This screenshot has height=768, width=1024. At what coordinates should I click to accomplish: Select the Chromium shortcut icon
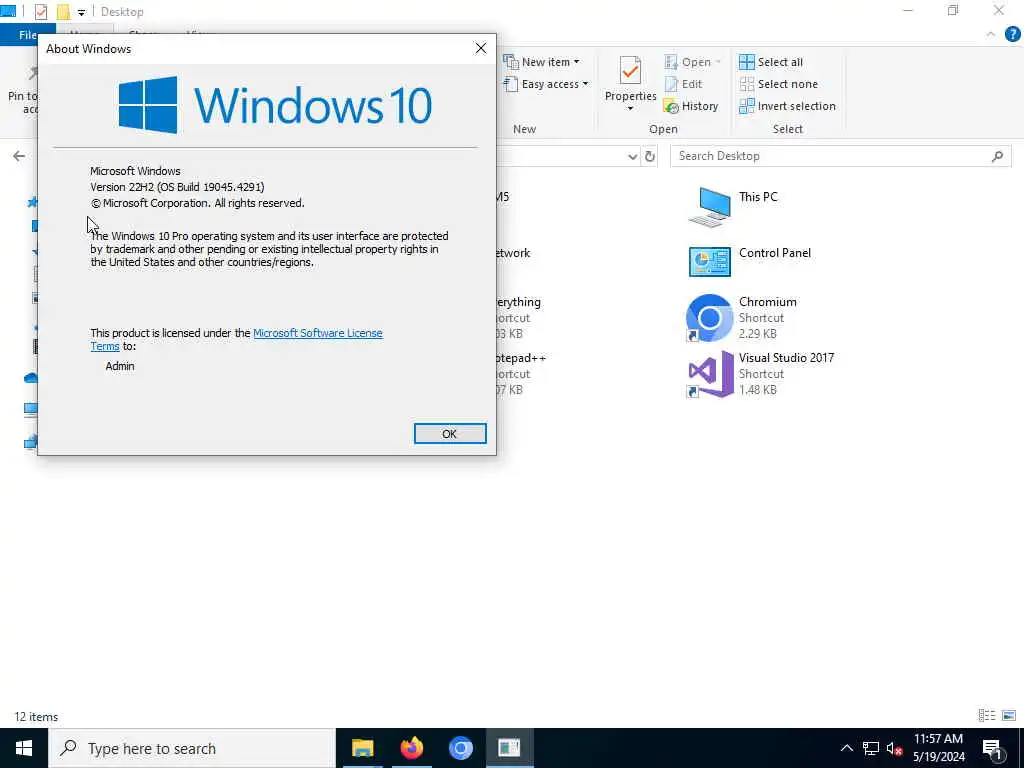(710, 318)
